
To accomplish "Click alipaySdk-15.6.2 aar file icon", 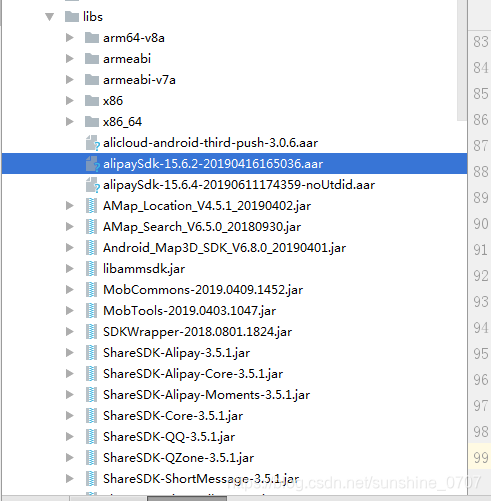I will coord(92,164).
